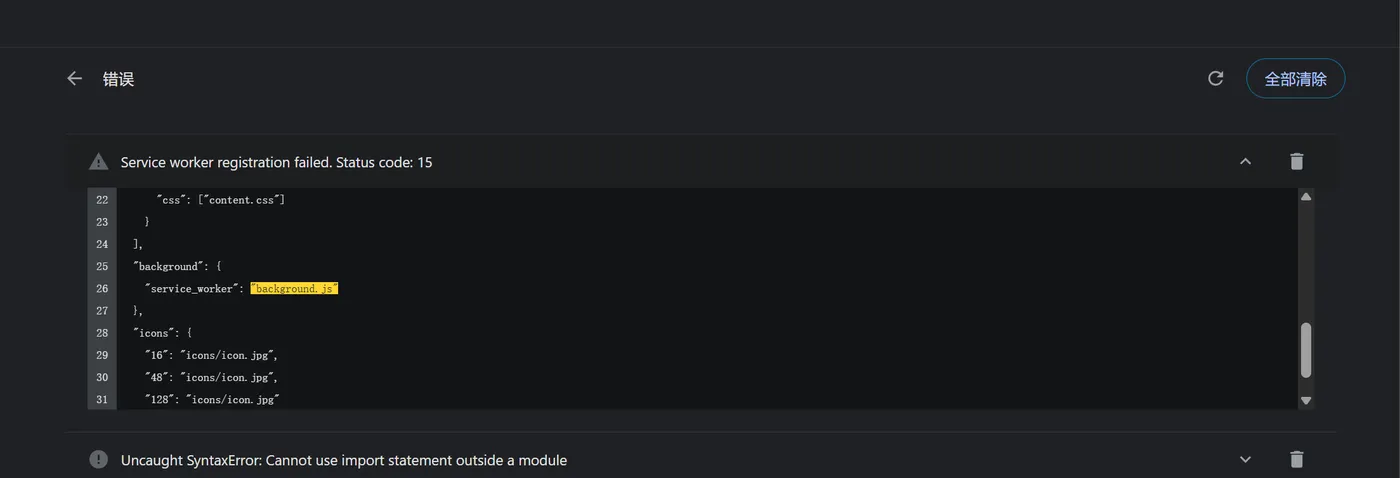Click line number 26 in the gutter
The height and width of the screenshot is (478, 1400).
pyautogui.click(x=102, y=289)
